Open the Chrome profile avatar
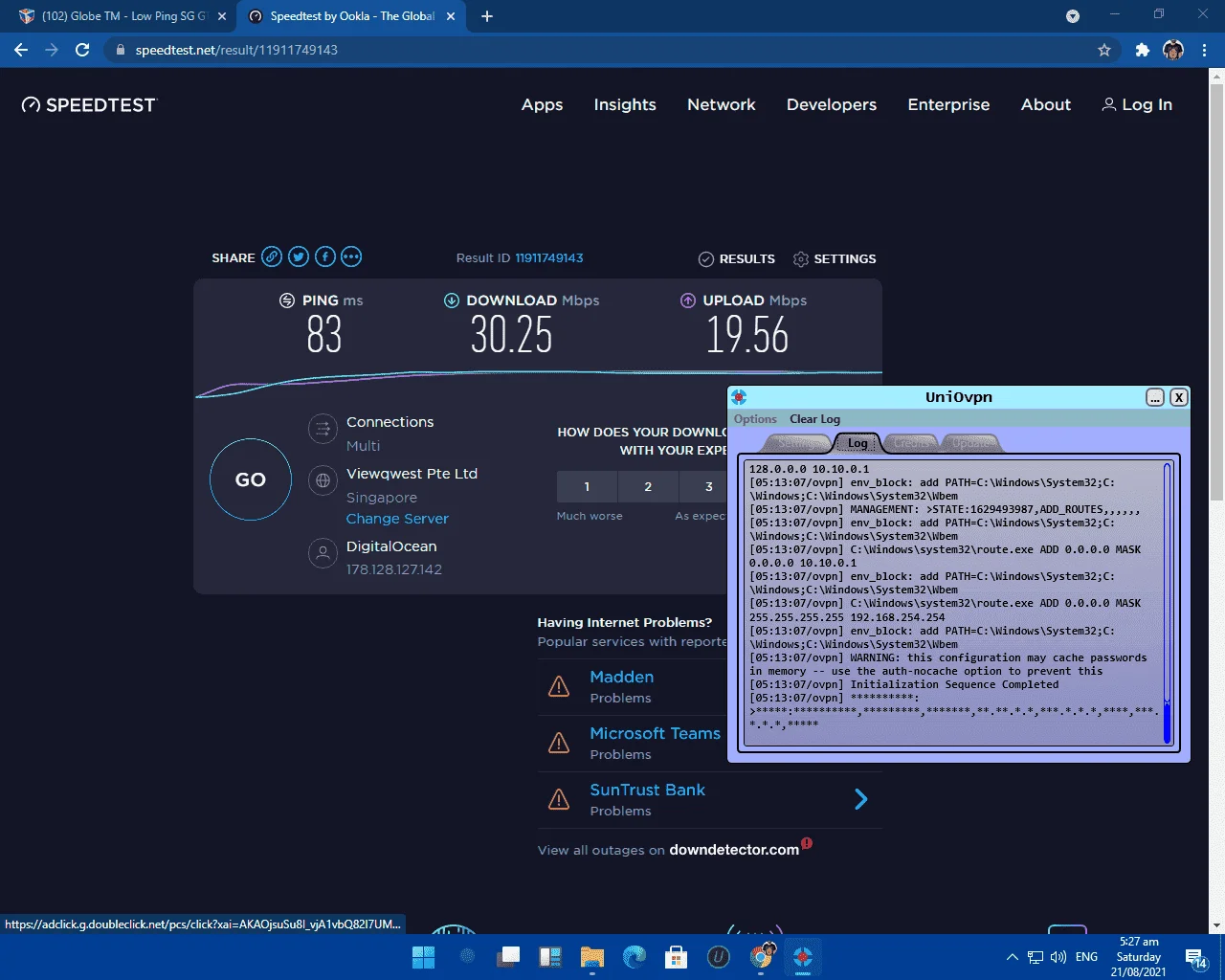 [1173, 50]
